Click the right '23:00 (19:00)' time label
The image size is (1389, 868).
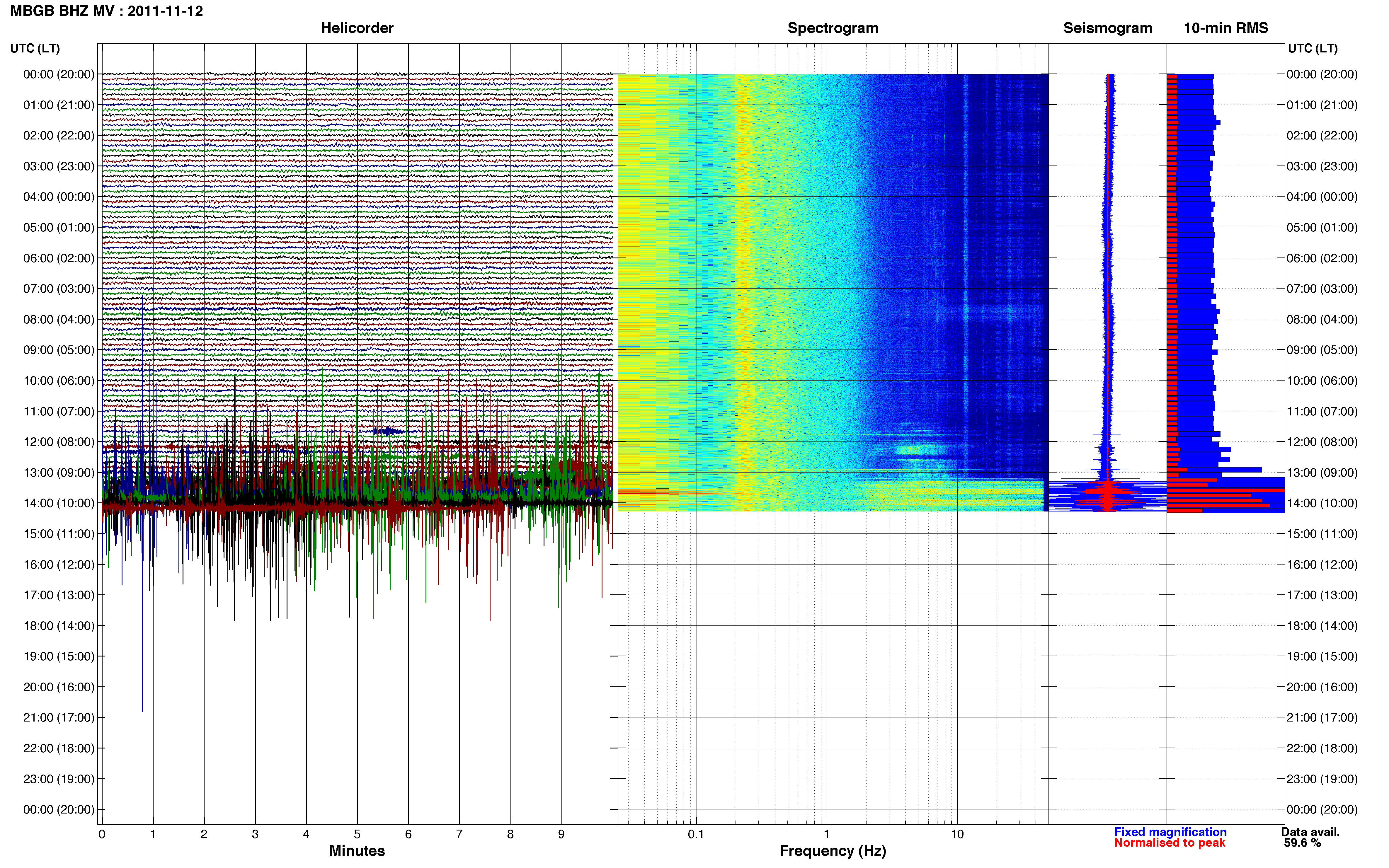point(1322,779)
